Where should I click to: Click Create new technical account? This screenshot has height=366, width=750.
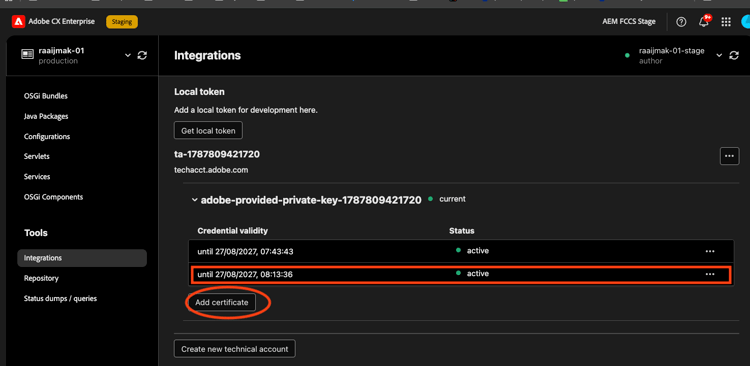pyautogui.click(x=234, y=349)
